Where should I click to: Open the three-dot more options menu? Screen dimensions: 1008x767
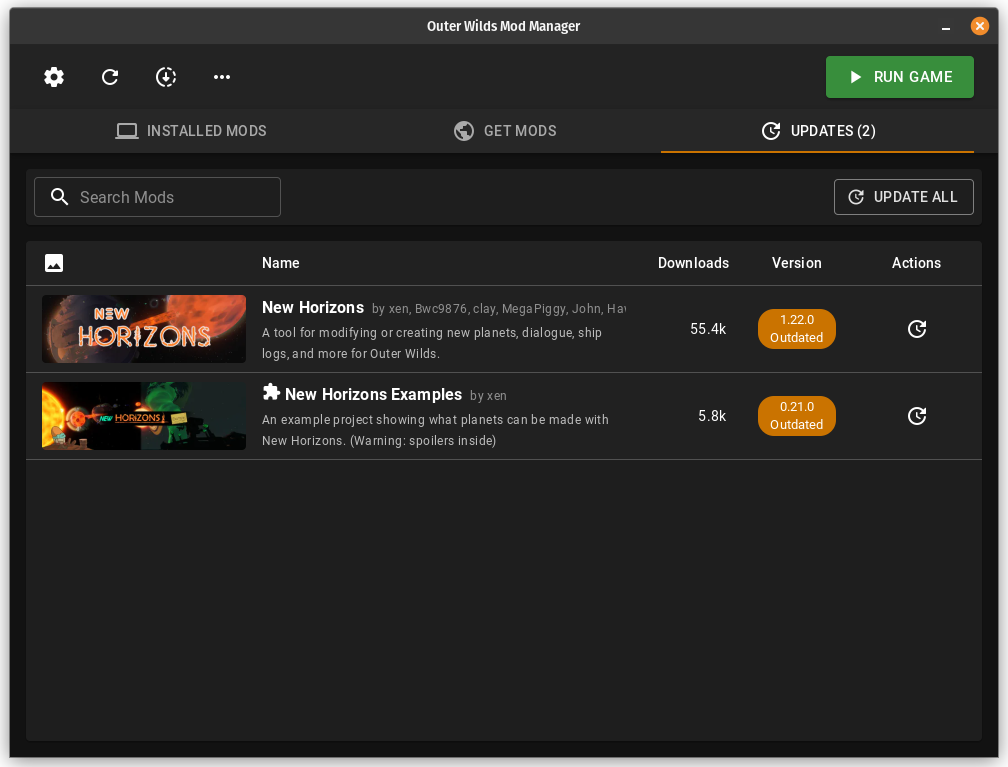222,77
